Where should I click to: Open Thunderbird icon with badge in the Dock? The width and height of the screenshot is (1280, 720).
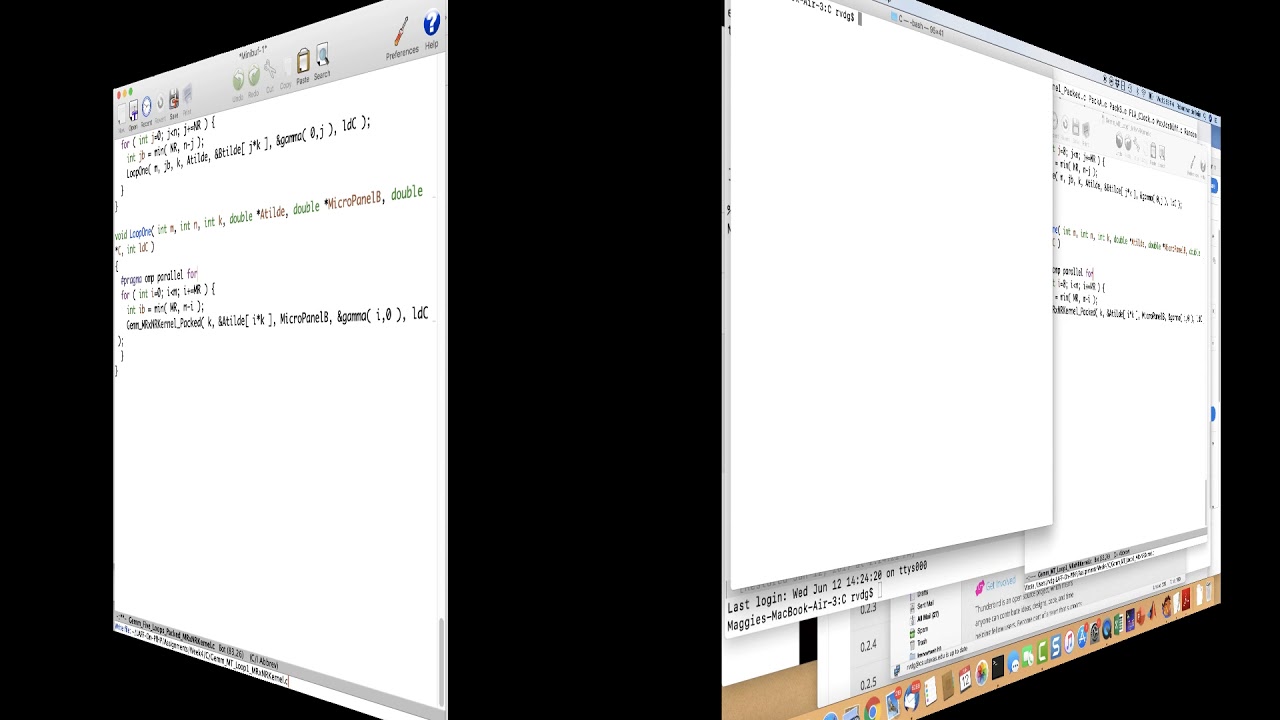[911, 697]
